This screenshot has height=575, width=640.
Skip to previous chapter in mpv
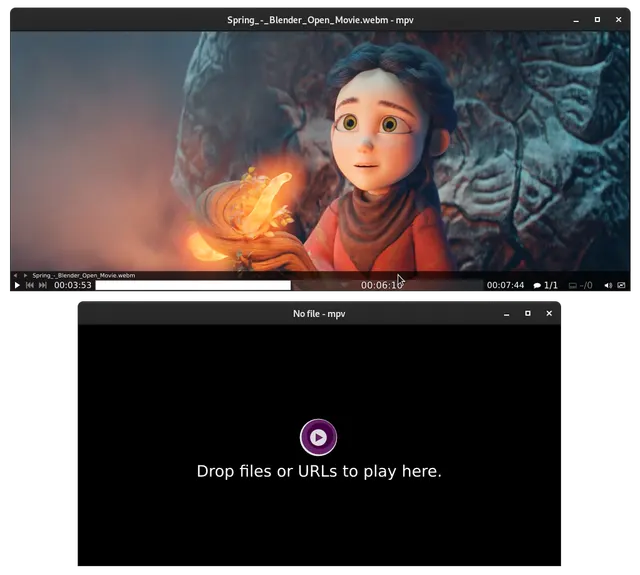30,285
